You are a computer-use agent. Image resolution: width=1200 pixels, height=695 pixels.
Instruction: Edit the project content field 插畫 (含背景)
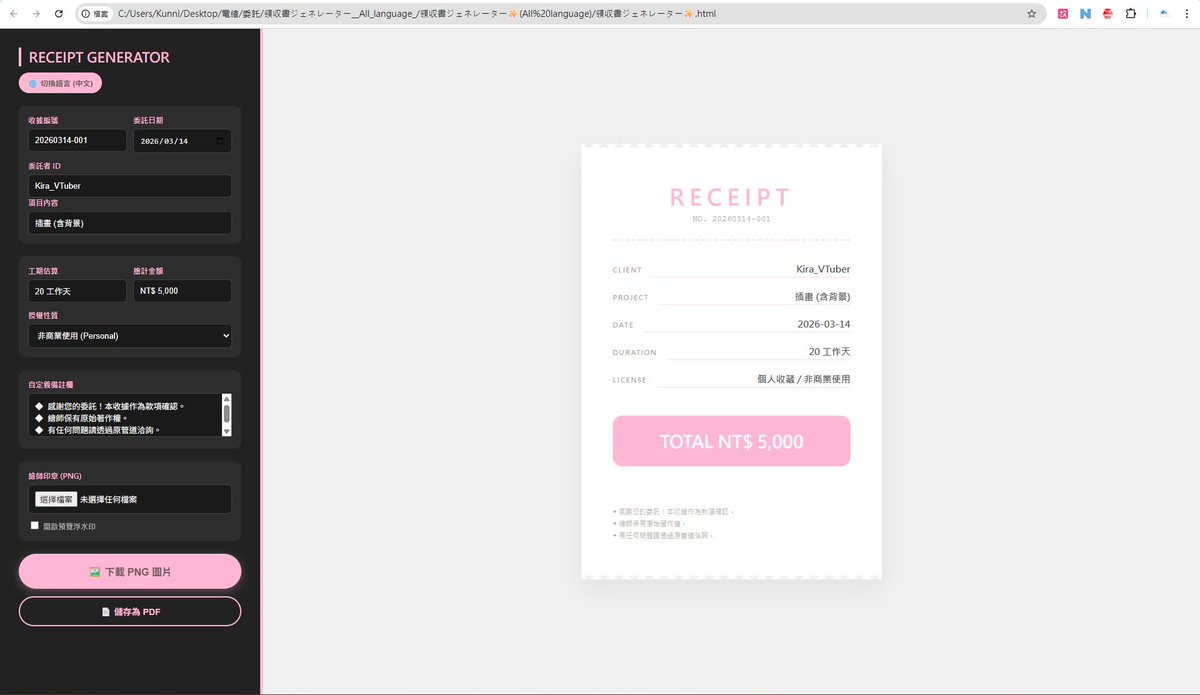point(130,223)
